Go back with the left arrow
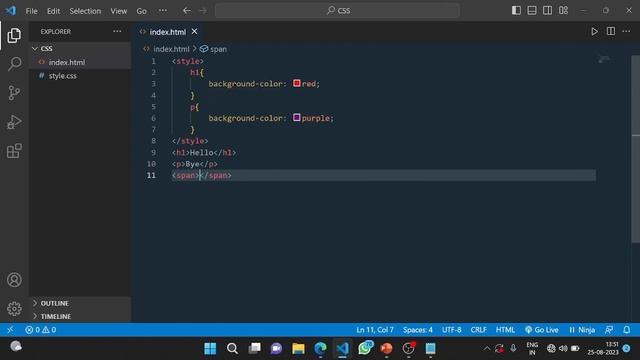 [x=187, y=11]
